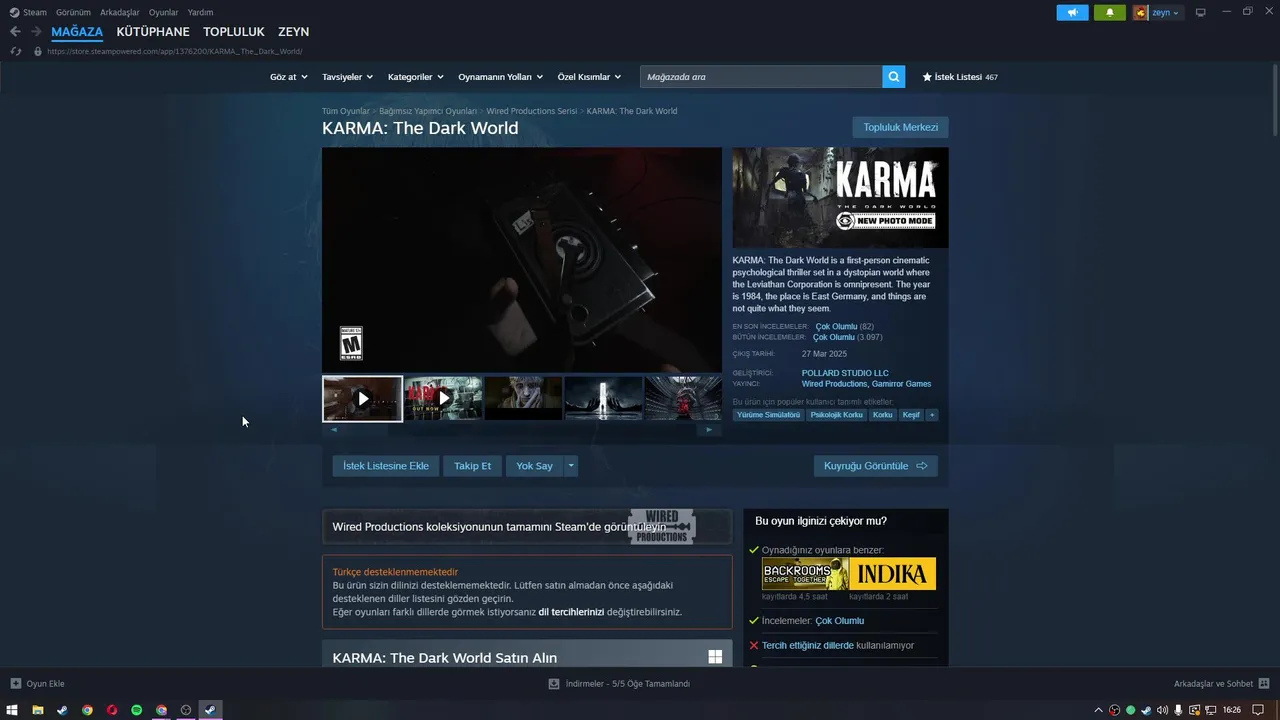1280x720 pixels.
Task: Click Wired Productions Serisi breadcrumb
Action: (x=532, y=111)
